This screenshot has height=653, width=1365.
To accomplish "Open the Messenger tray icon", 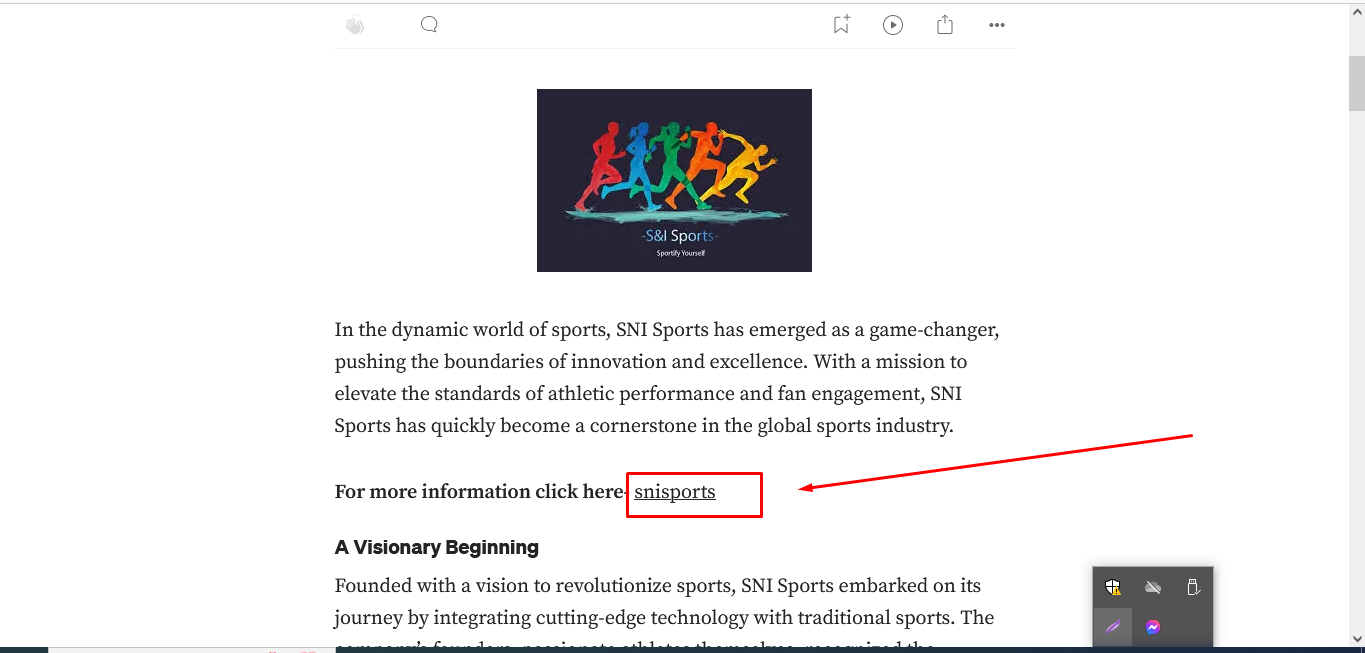I will pyautogui.click(x=1153, y=627).
